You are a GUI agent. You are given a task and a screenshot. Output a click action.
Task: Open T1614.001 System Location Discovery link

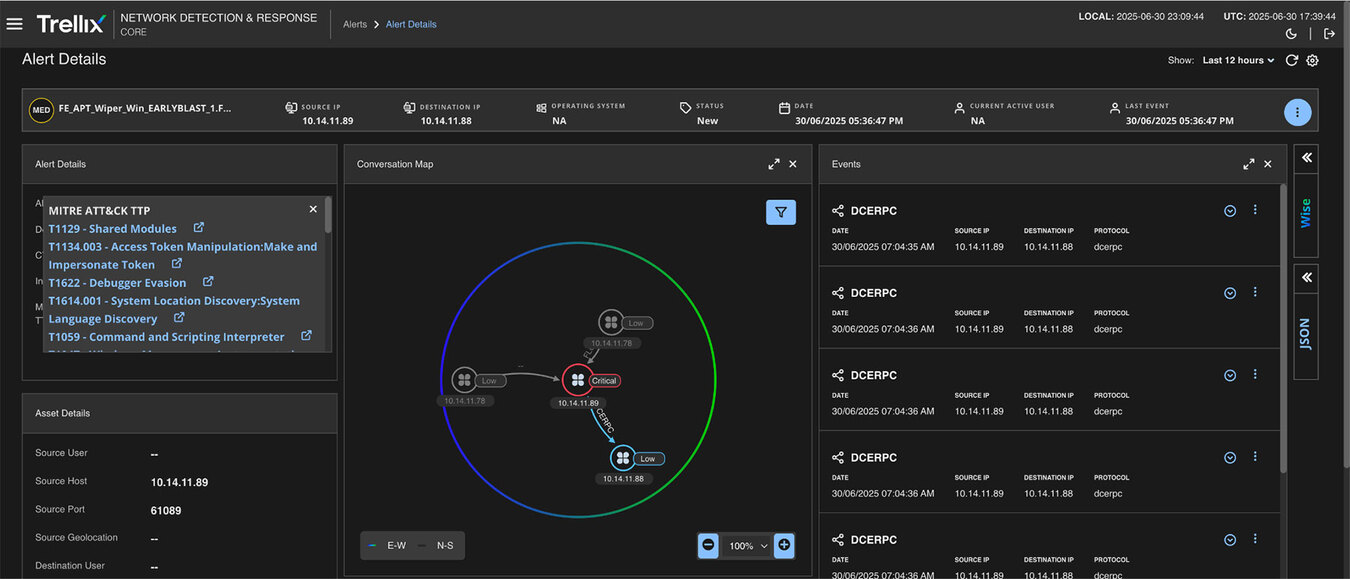pyautogui.click(x=174, y=310)
